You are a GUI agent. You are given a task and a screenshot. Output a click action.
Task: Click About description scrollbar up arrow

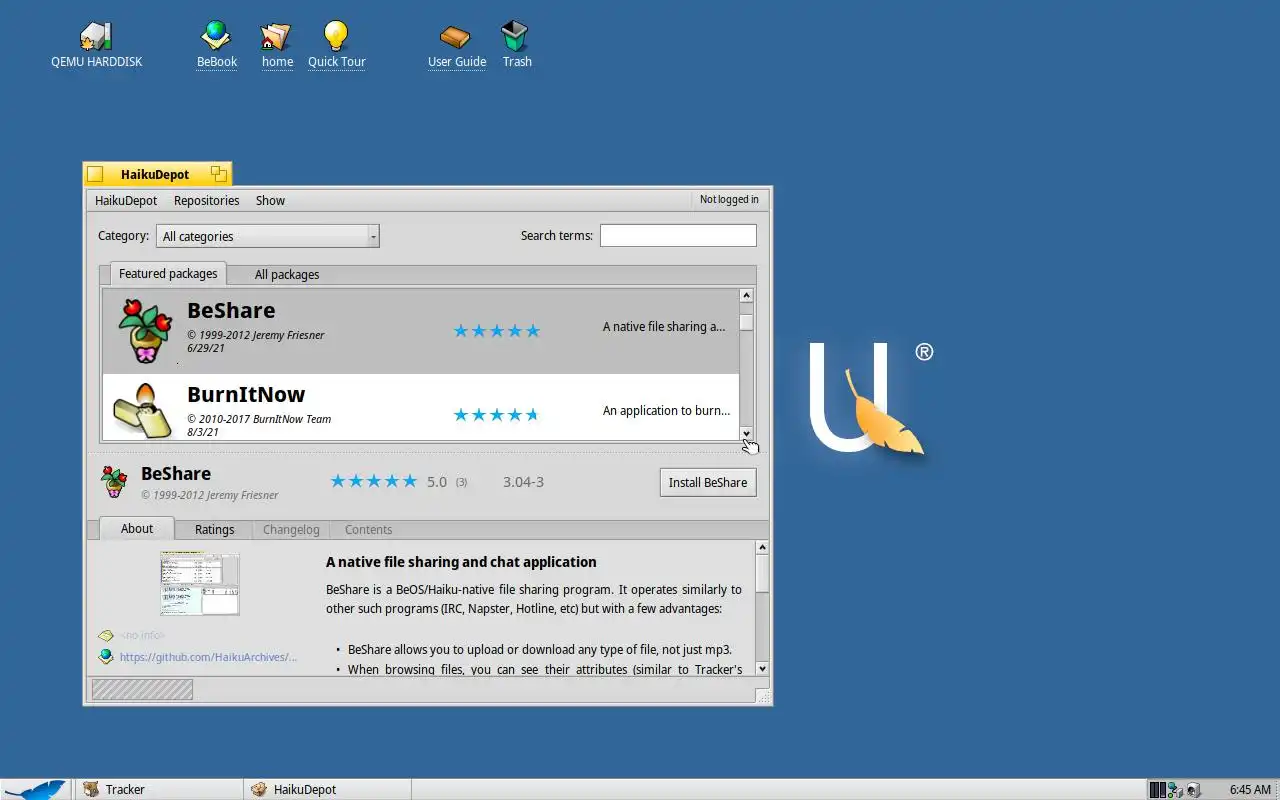tap(762, 547)
